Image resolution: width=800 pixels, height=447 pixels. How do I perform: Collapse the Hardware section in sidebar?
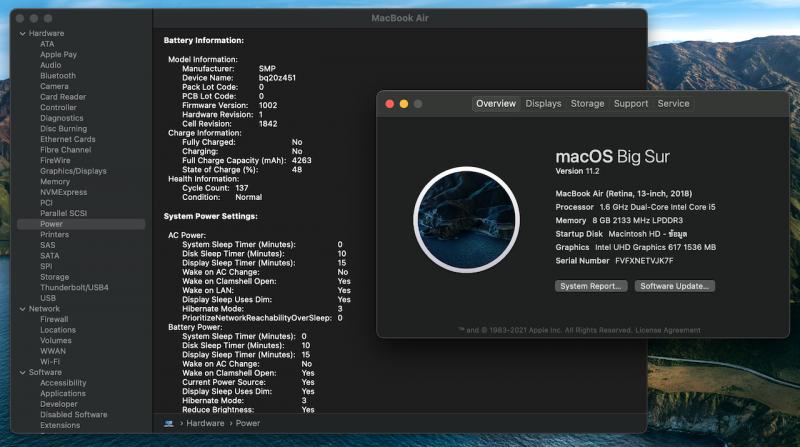coord(22,34)
